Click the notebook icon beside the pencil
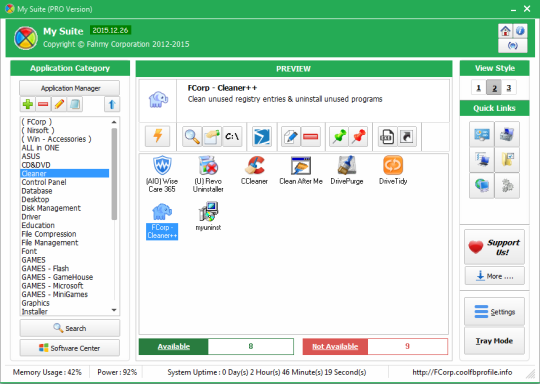This screenshot has width=540, height=384. pos(75,104)
